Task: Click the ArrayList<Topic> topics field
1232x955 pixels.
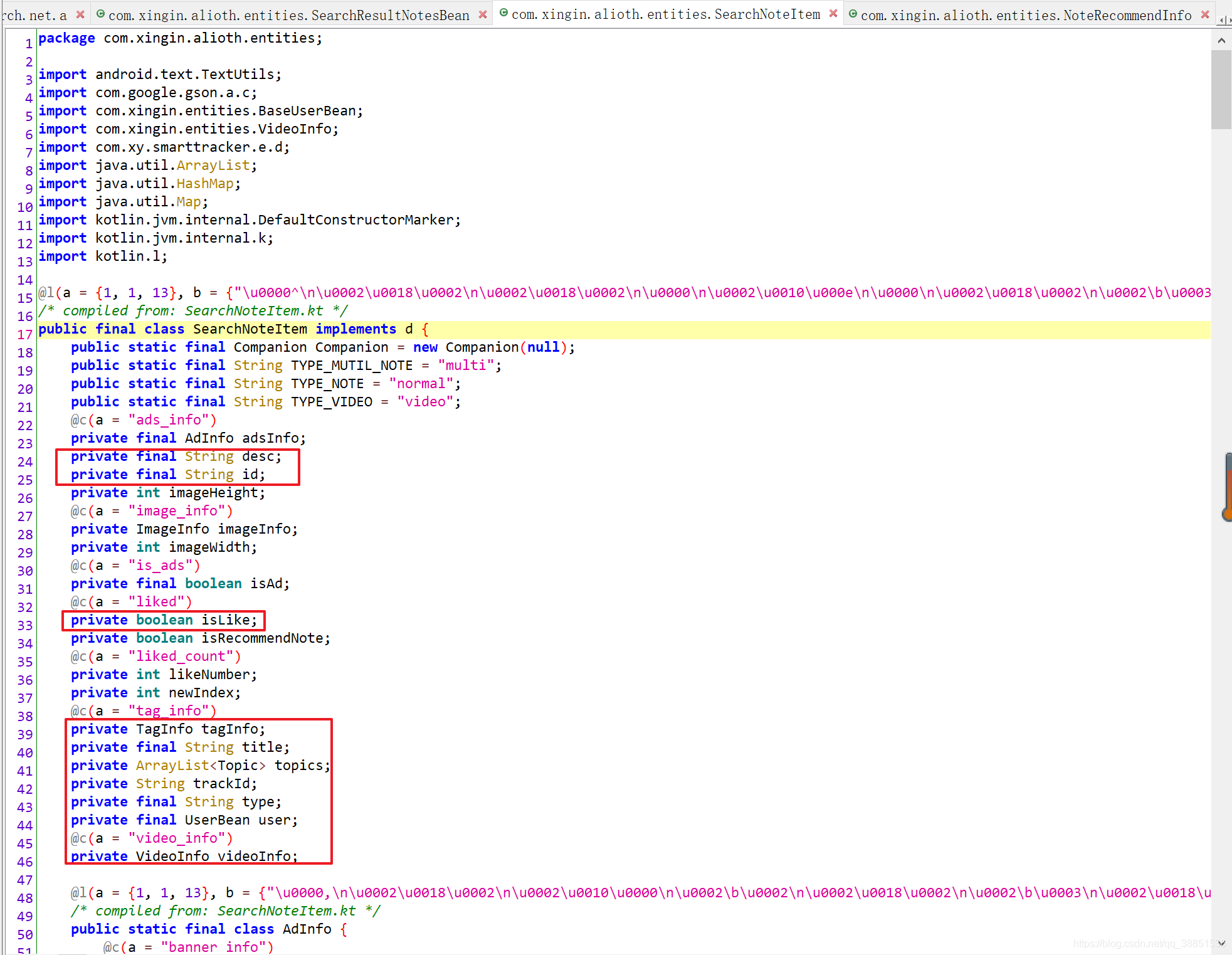Action: click(201, 766)
